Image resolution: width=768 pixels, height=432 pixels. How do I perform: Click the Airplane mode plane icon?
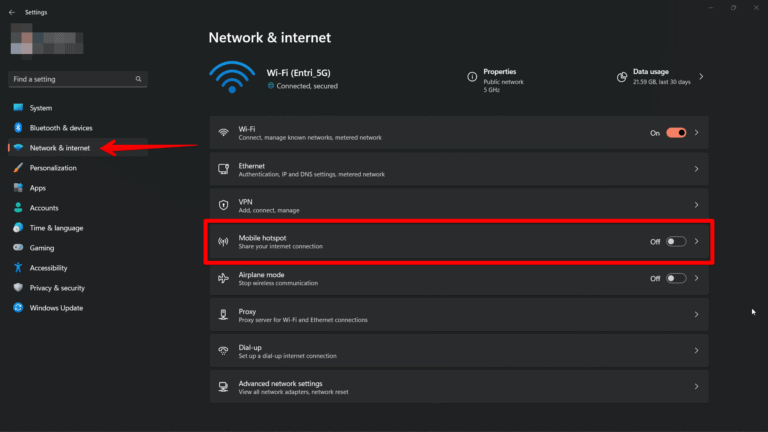point(223,278)
